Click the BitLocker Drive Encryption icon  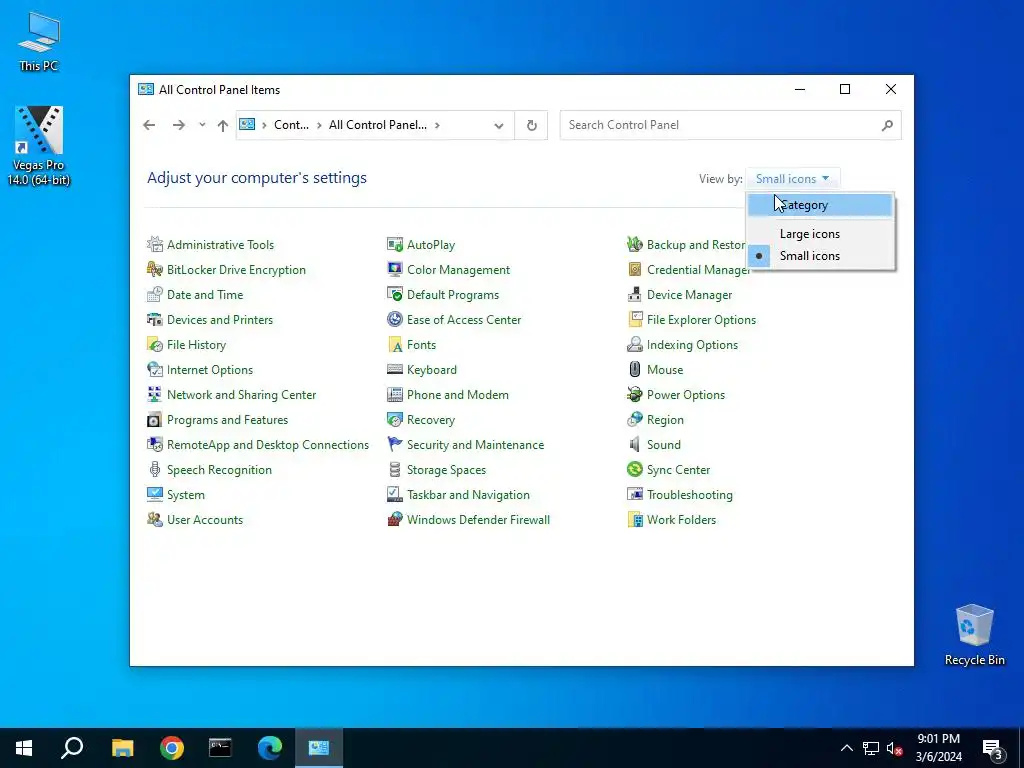tap(155, 269)
